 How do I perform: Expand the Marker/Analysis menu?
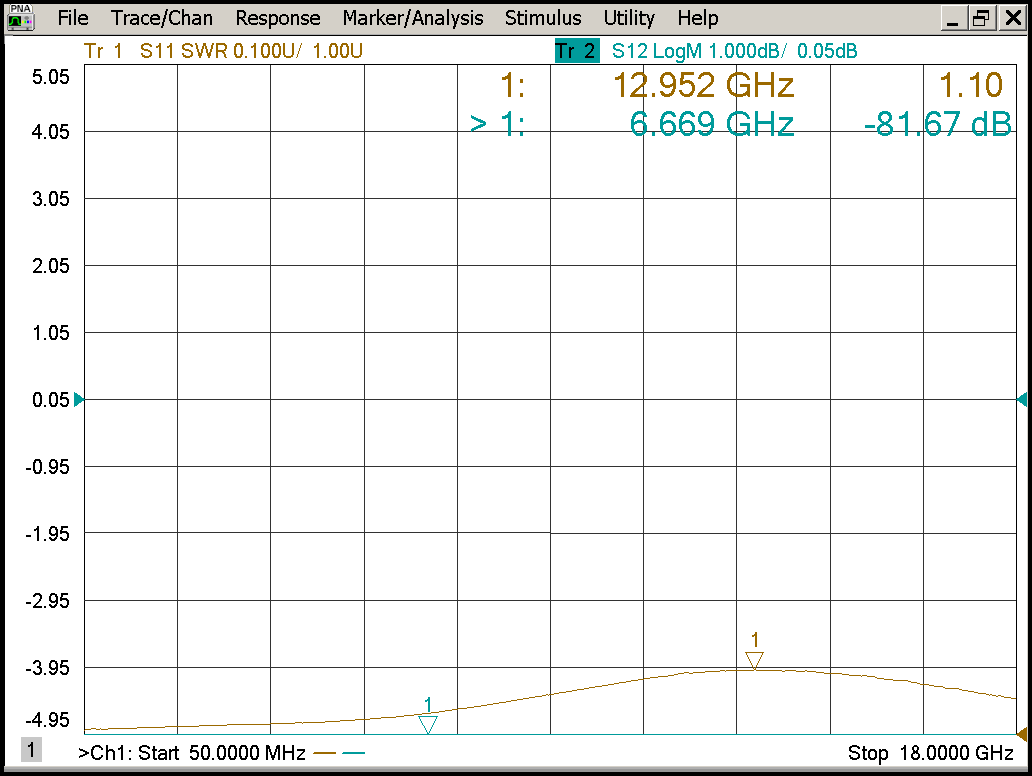pyautogui.click(x=412, y=18)
